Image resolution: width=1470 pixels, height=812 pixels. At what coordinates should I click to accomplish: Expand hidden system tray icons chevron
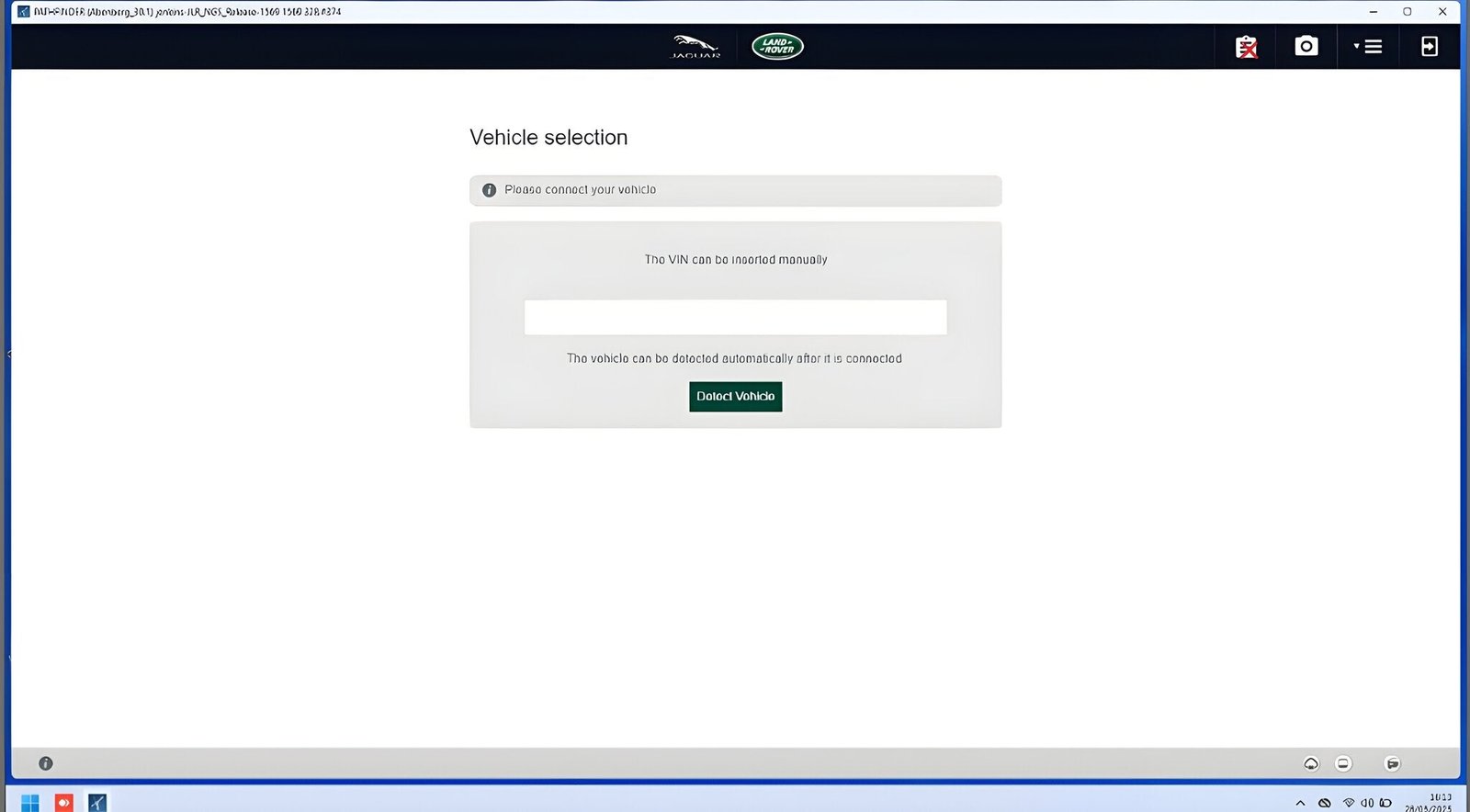pos(1300,803)
